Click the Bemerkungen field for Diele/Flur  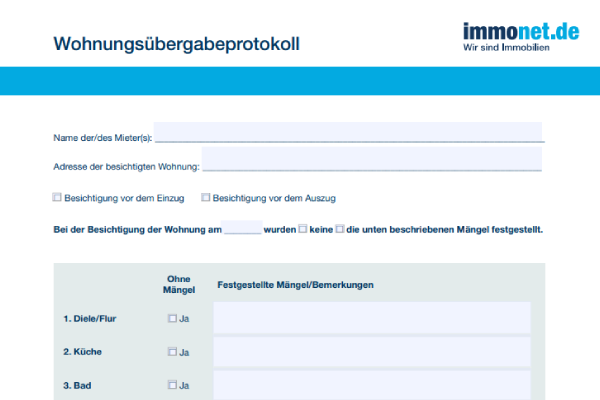371,318
